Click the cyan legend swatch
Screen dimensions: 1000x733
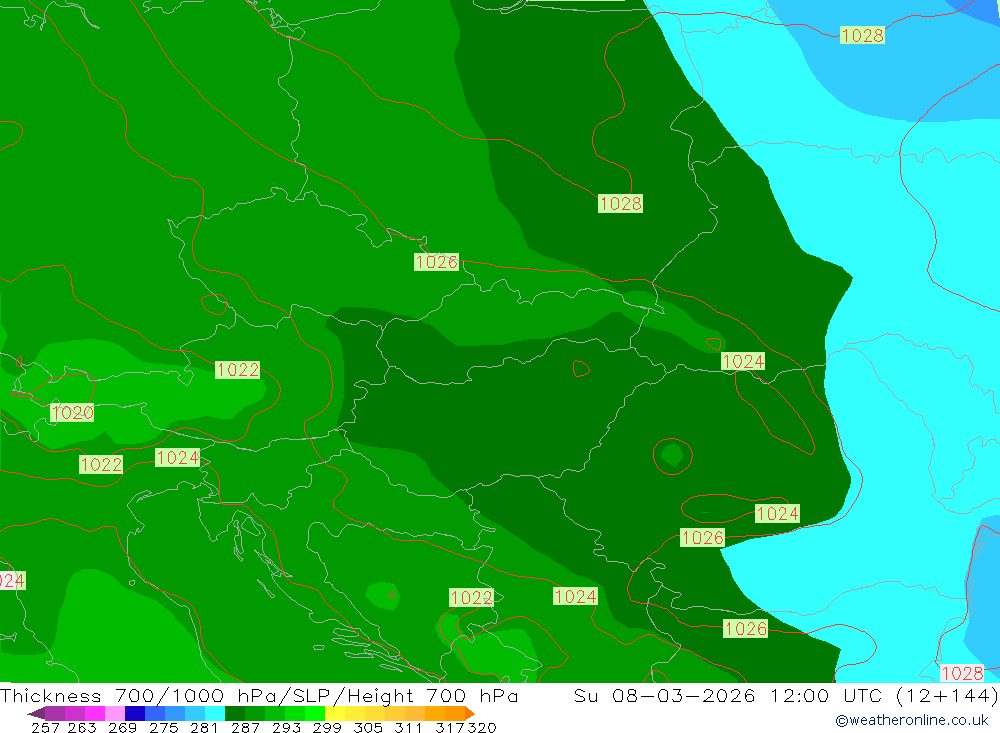coord(215,713)
